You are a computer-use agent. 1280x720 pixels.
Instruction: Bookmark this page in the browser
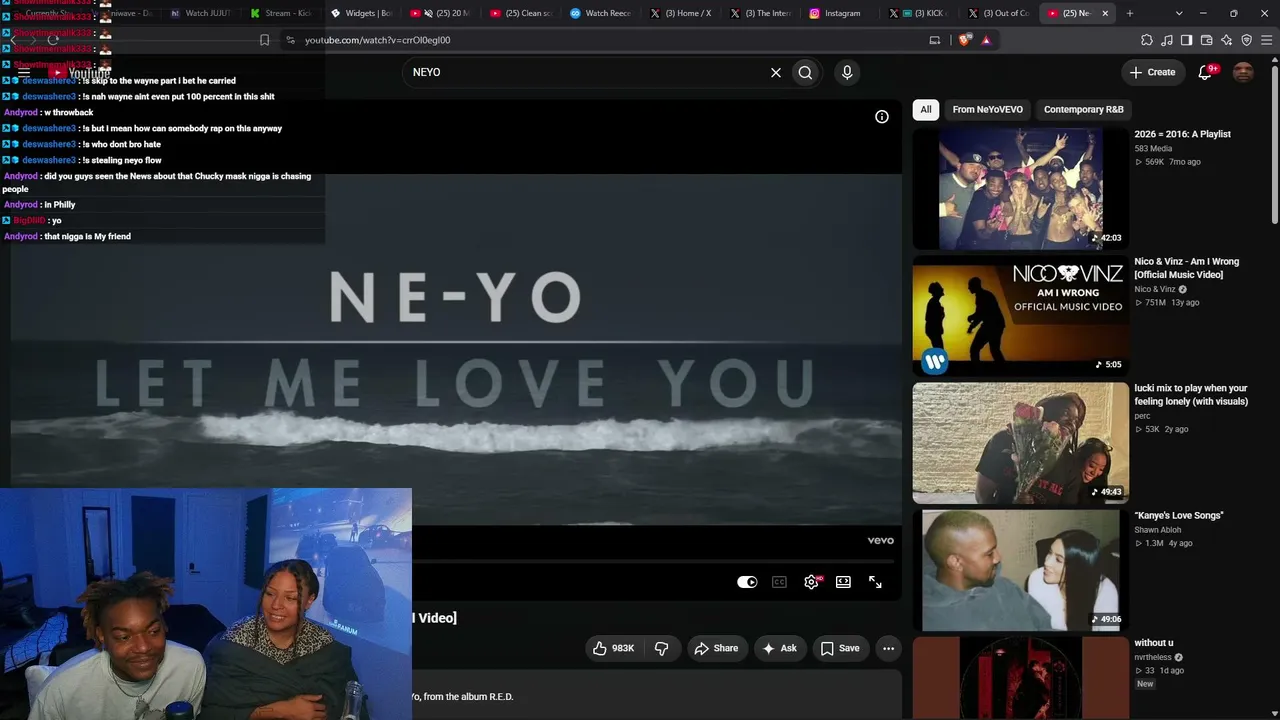click(x=264, y=40)
